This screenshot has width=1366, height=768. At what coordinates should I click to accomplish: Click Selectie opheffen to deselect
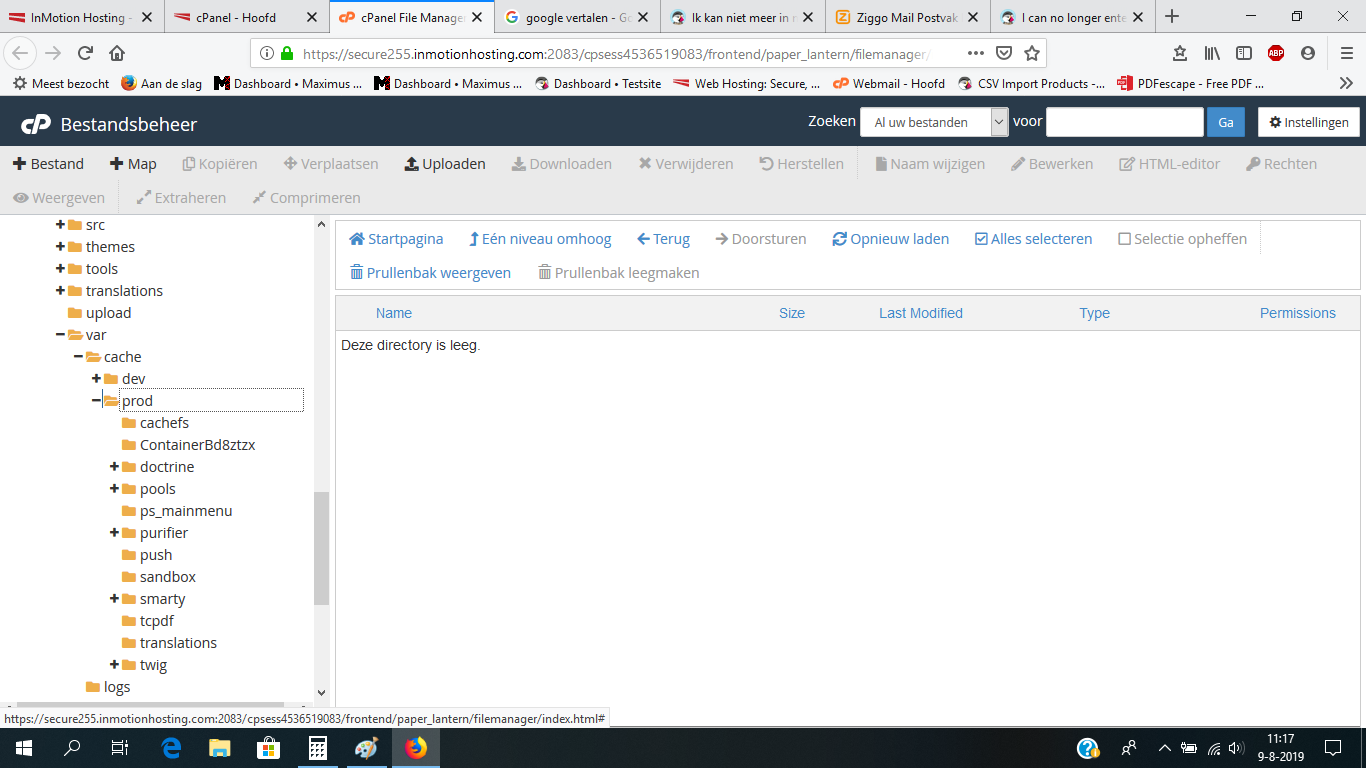(x=1183, y=239)
